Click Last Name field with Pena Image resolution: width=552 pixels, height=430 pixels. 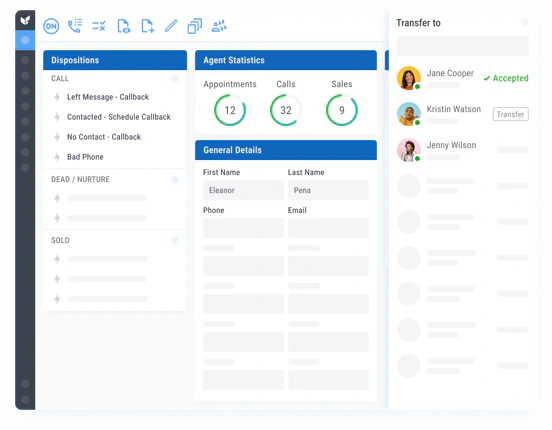(x=328, y=190)
